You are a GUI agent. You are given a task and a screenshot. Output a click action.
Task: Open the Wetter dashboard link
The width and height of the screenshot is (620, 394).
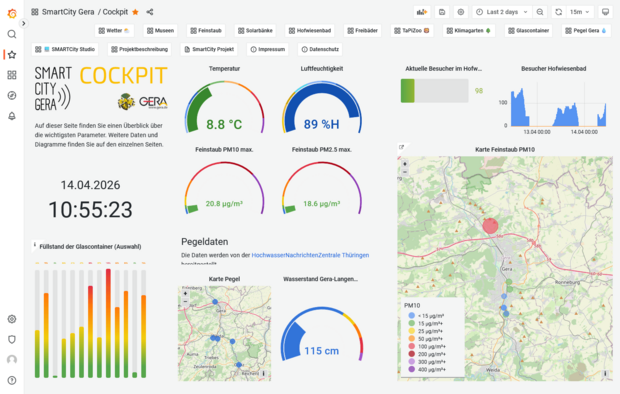[114, 30]
